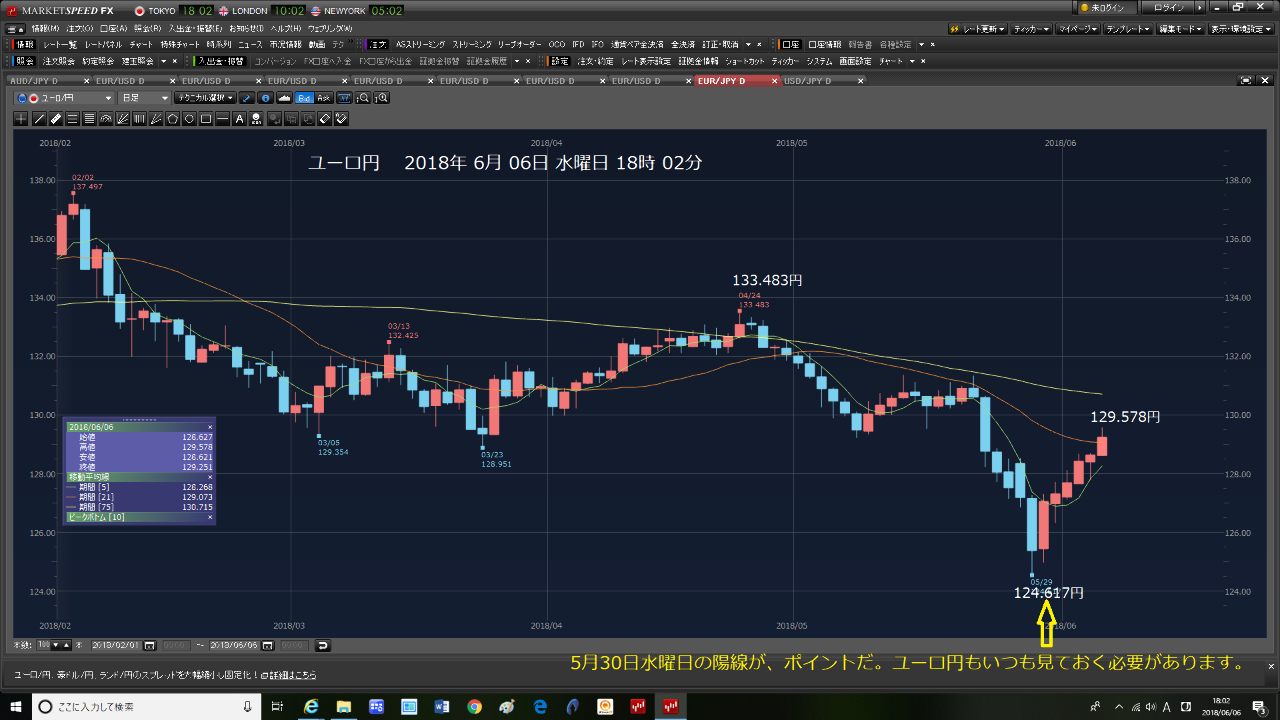The height and width of the screenshot is (720, 1280).
Task: Pick the rectangle drawing tool
Action: pyautogui.click(x=206, y=119)
